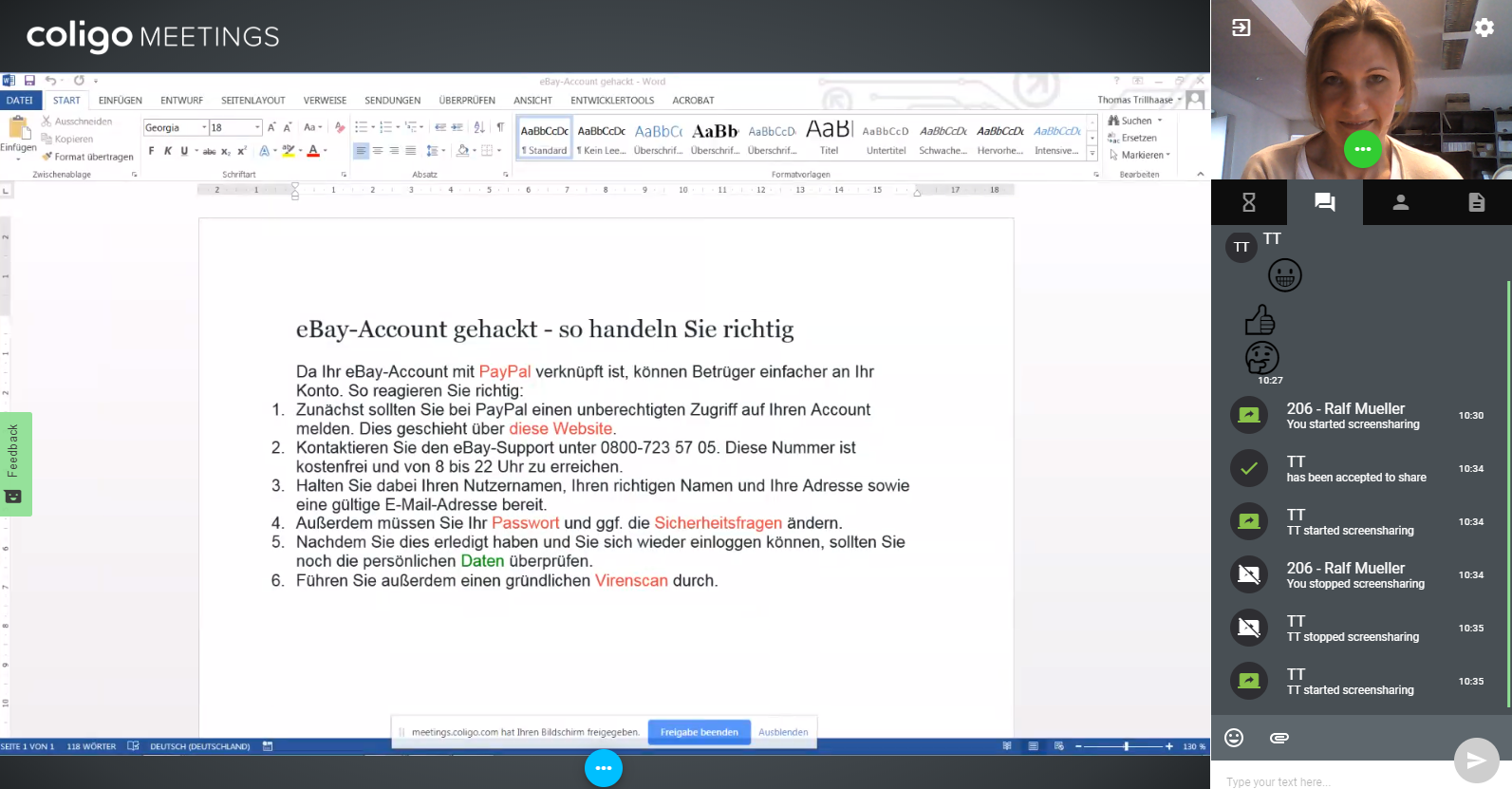Click the leave meeting exit icon
The width and height of the screenshot is (1512, 789).
(x=1241, y=28)
